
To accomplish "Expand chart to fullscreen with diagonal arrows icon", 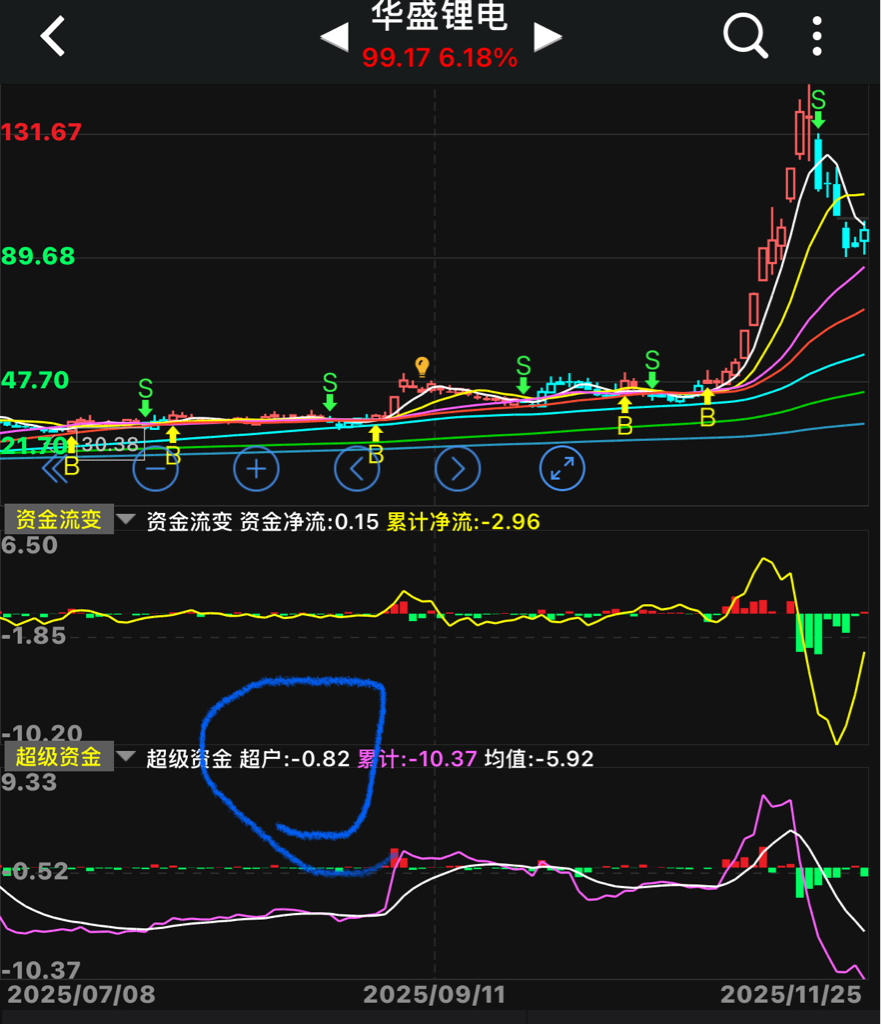I will [562, 469].
